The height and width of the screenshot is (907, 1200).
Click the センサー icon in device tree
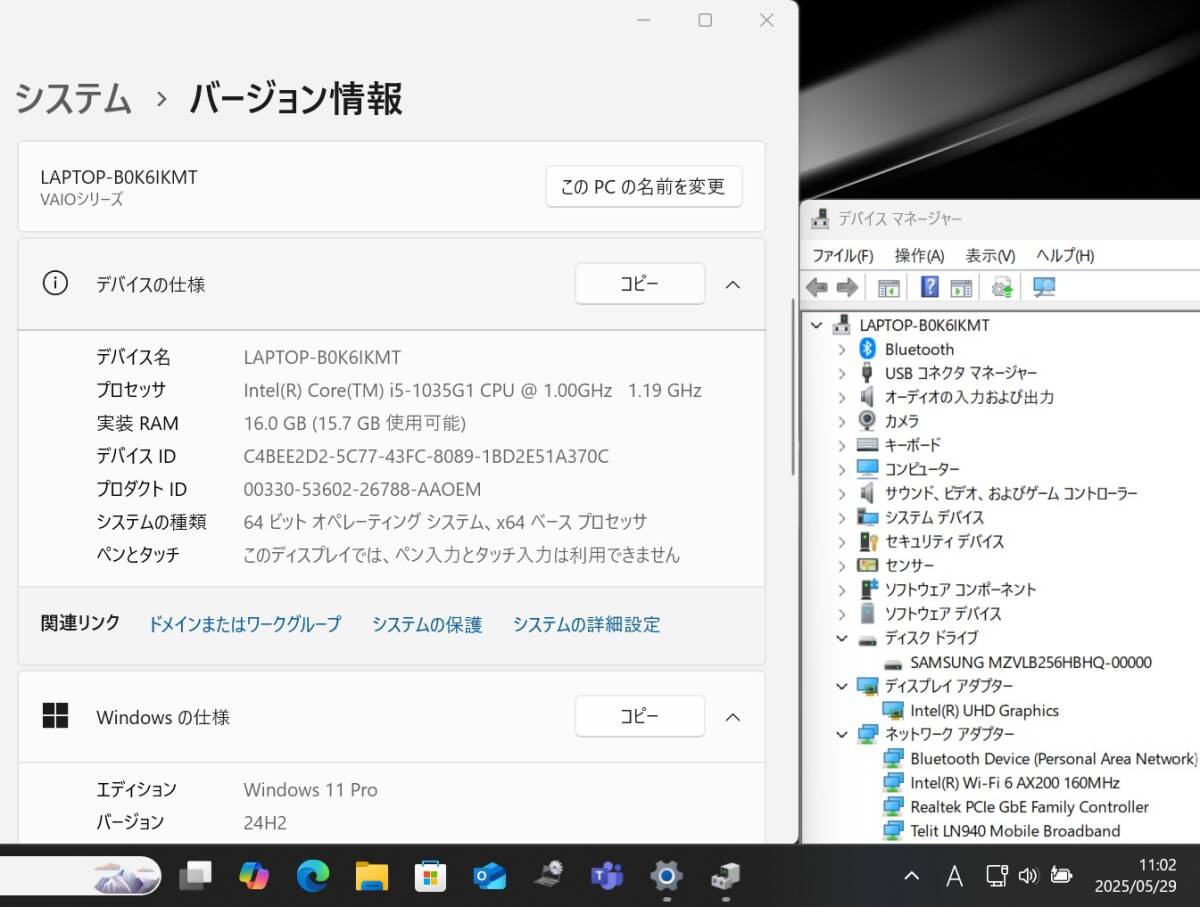[x=867, y=565]
